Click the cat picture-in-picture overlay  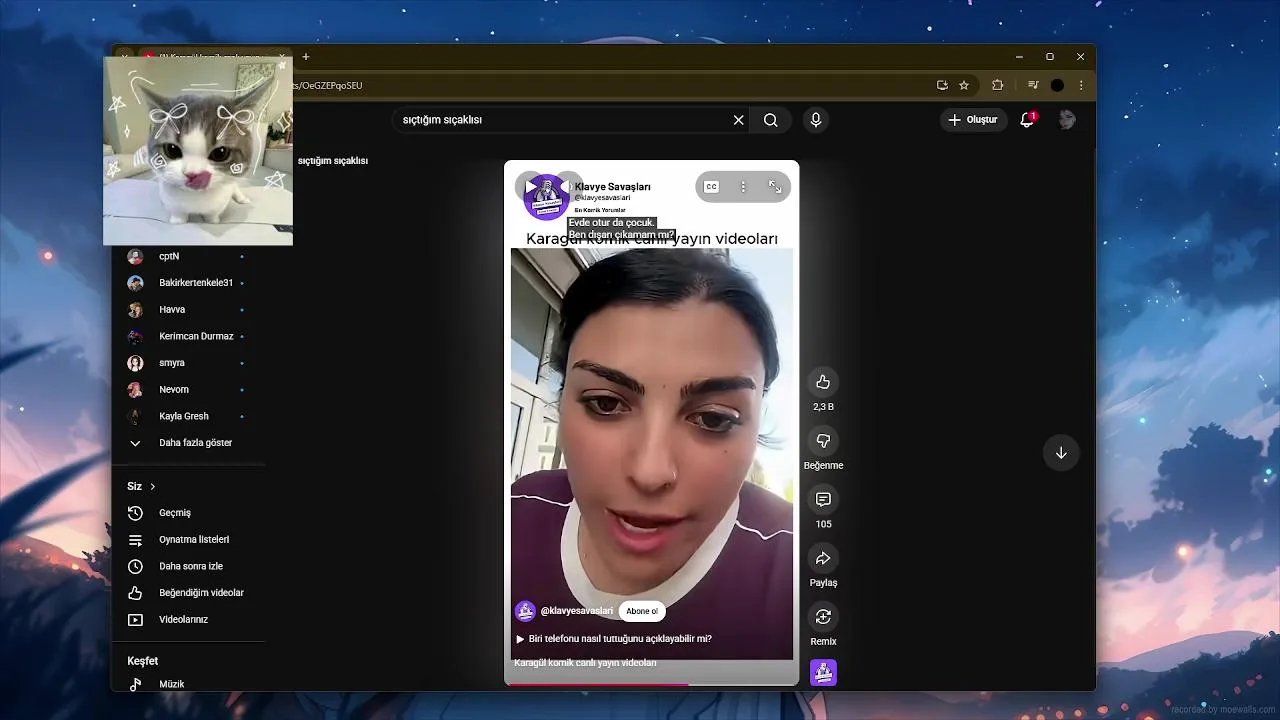tap(198, 150)
